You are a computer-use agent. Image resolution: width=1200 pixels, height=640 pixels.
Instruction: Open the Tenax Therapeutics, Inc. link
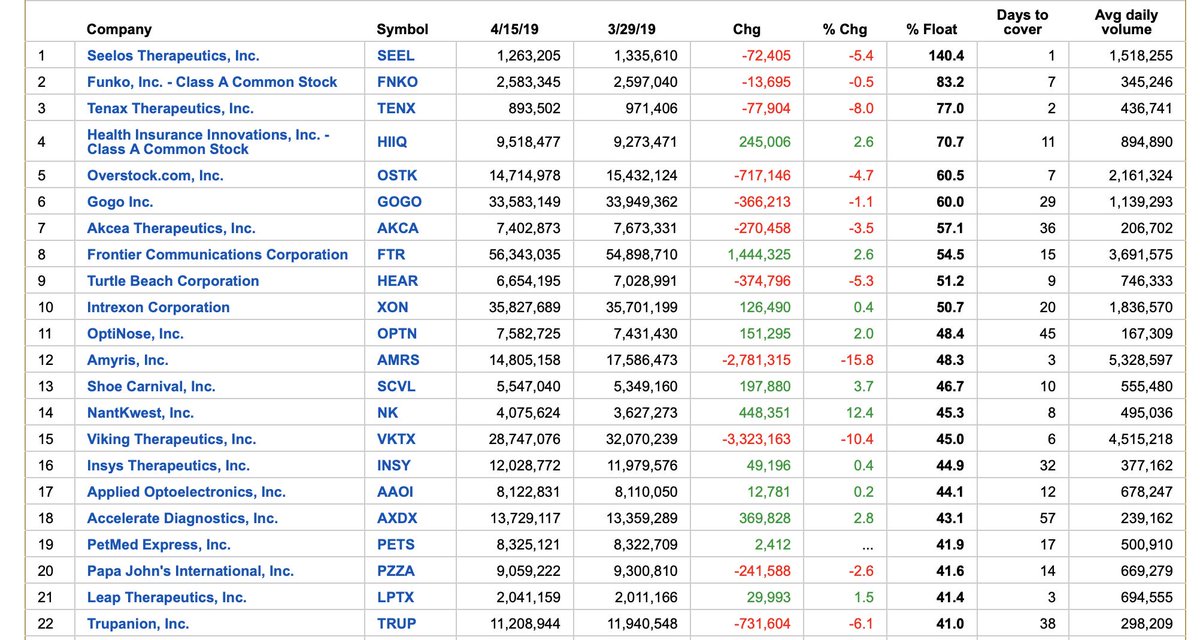[170, 108]
